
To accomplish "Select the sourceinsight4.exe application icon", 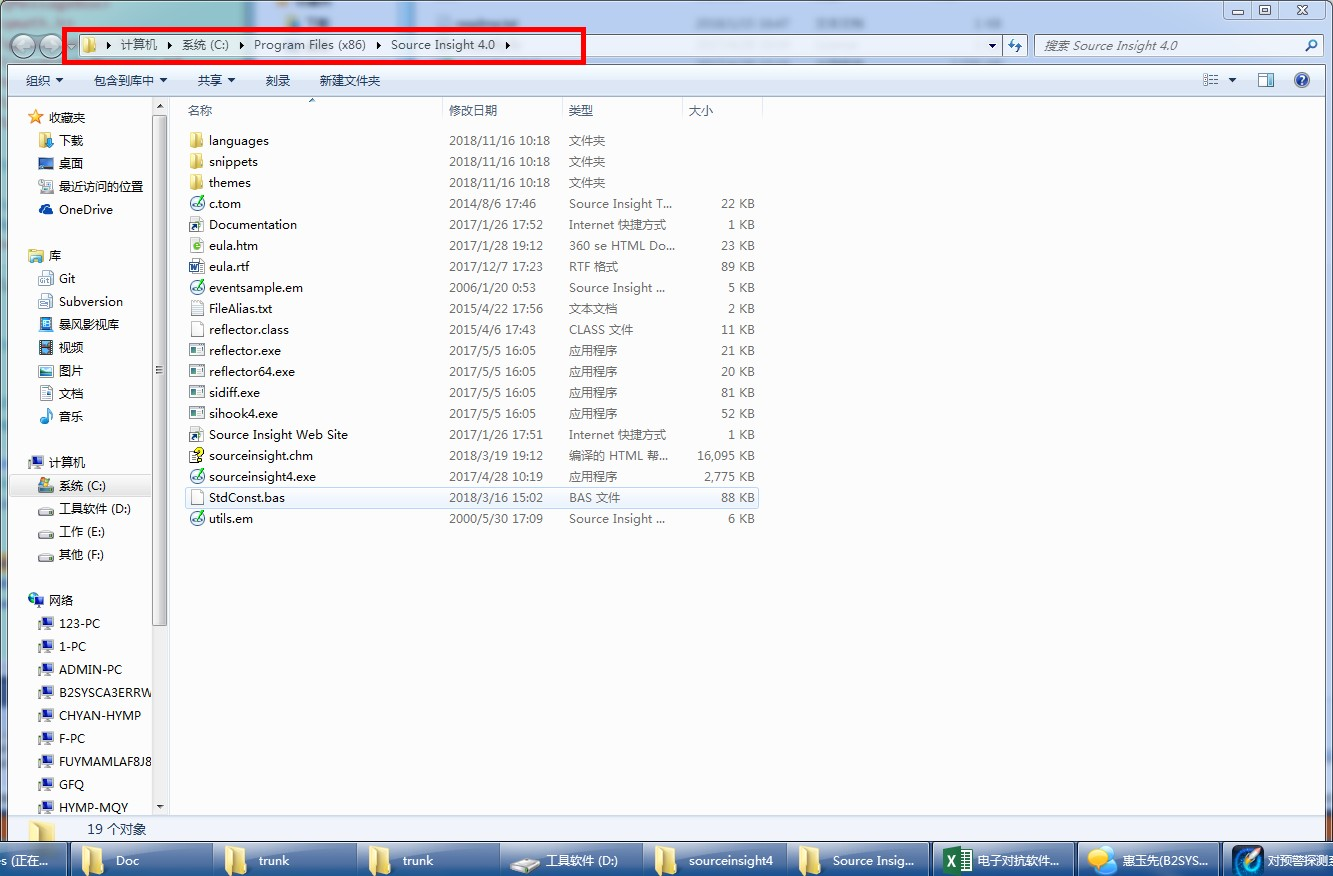I will (197, 477).
